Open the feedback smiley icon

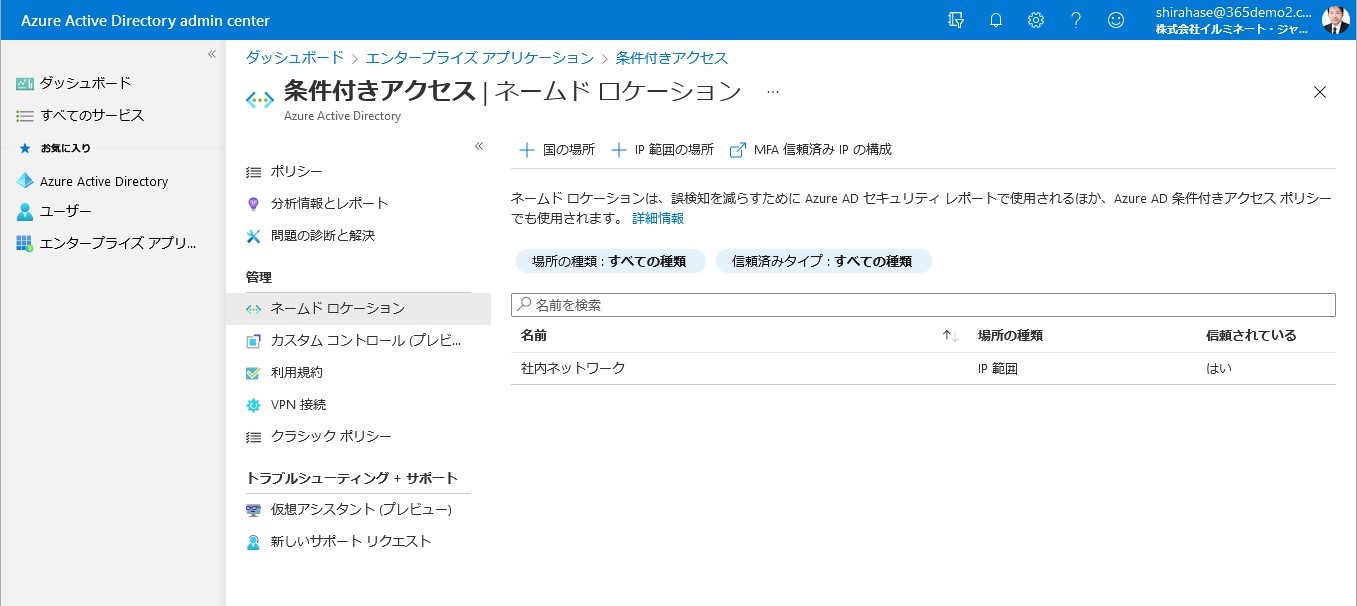point(1116,20)
